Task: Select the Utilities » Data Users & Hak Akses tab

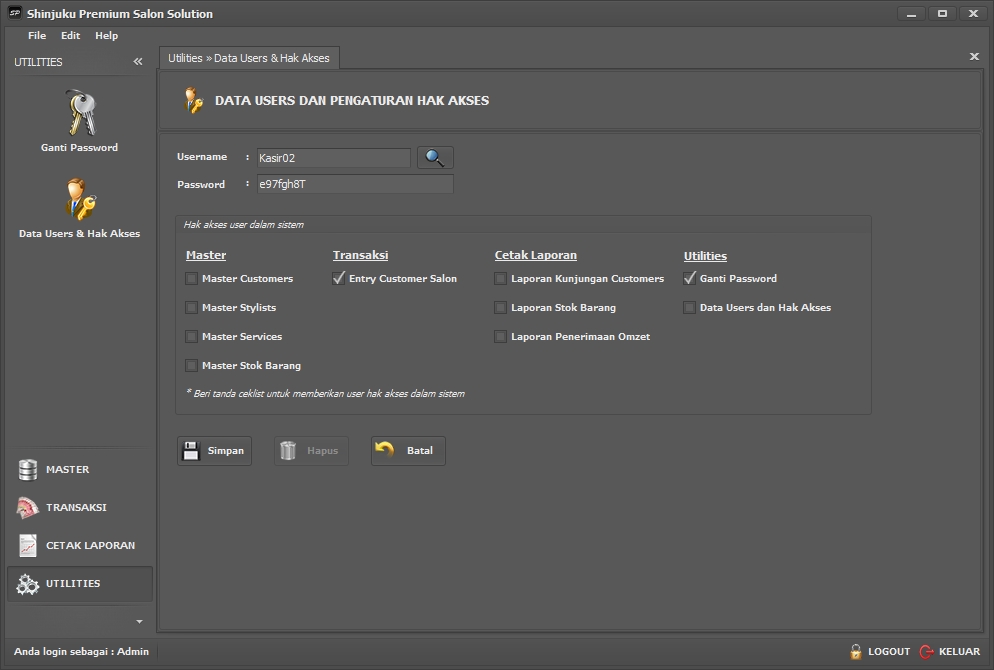Action: [x=249, y=58]
